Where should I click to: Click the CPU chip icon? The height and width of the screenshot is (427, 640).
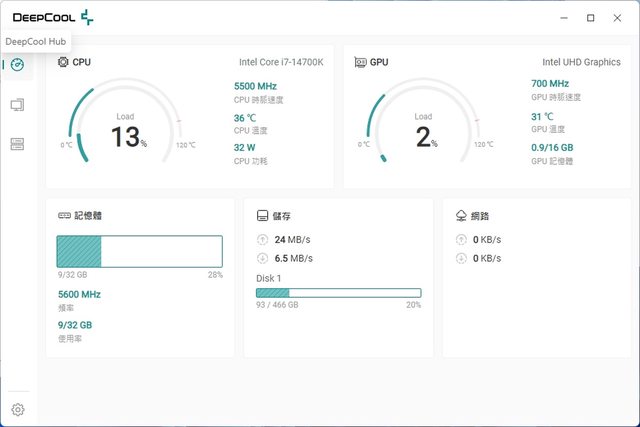pyautogui.click(x=64, y=62)
